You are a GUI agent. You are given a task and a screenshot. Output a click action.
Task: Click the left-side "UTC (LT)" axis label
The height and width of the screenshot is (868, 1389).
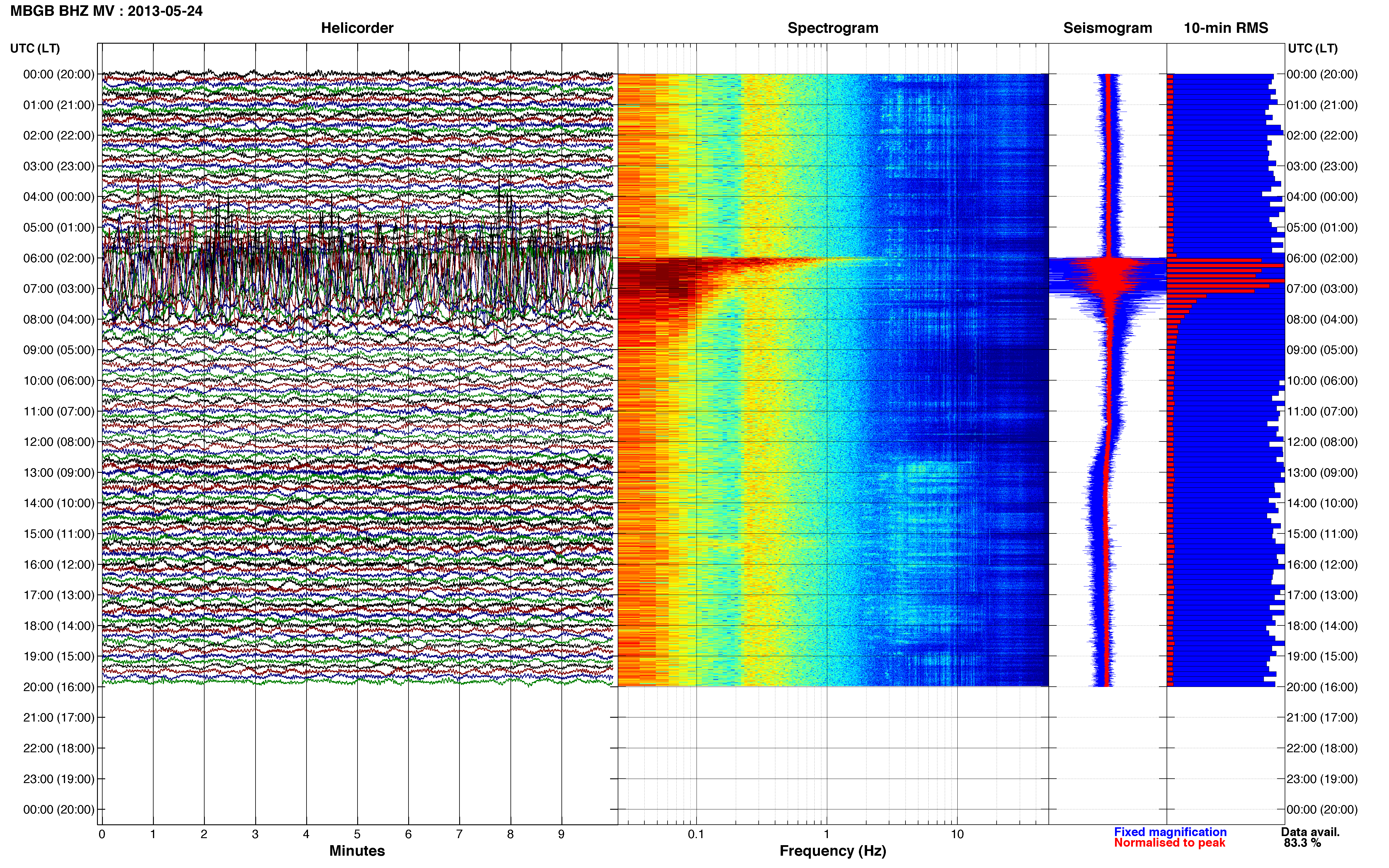[x=35, y=48]
